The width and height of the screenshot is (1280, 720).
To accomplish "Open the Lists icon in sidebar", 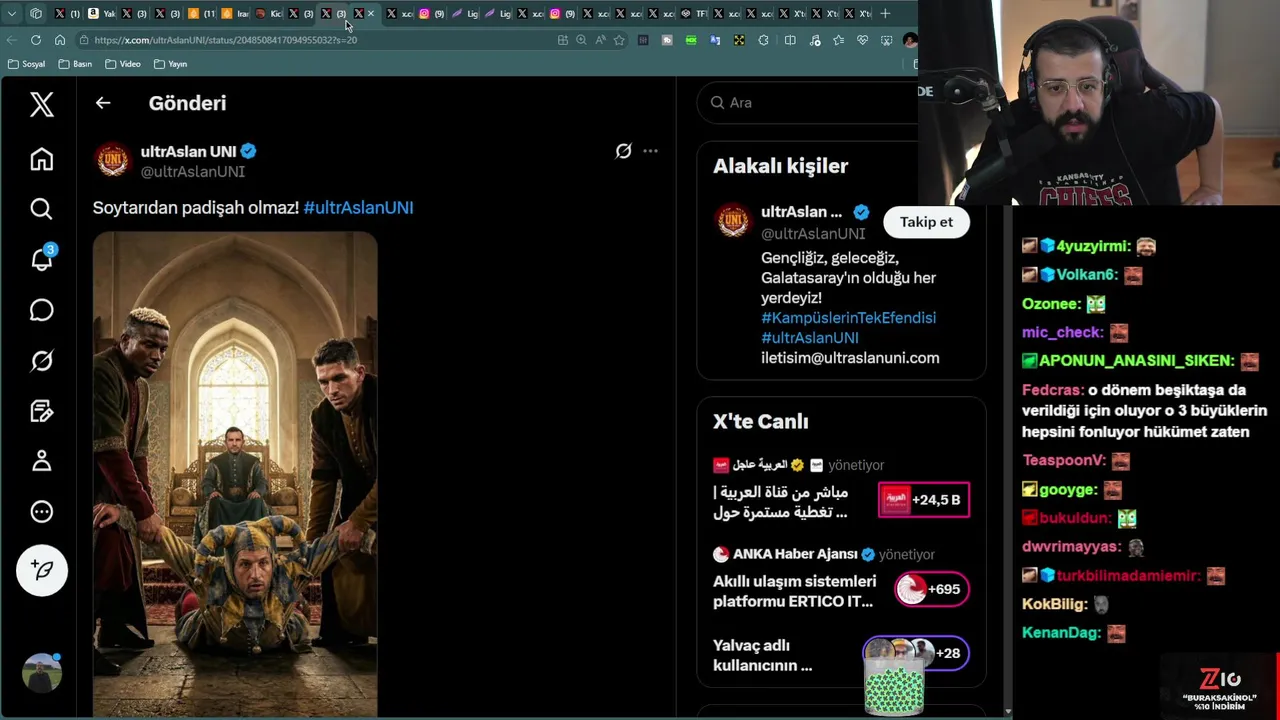I will 41,411.
